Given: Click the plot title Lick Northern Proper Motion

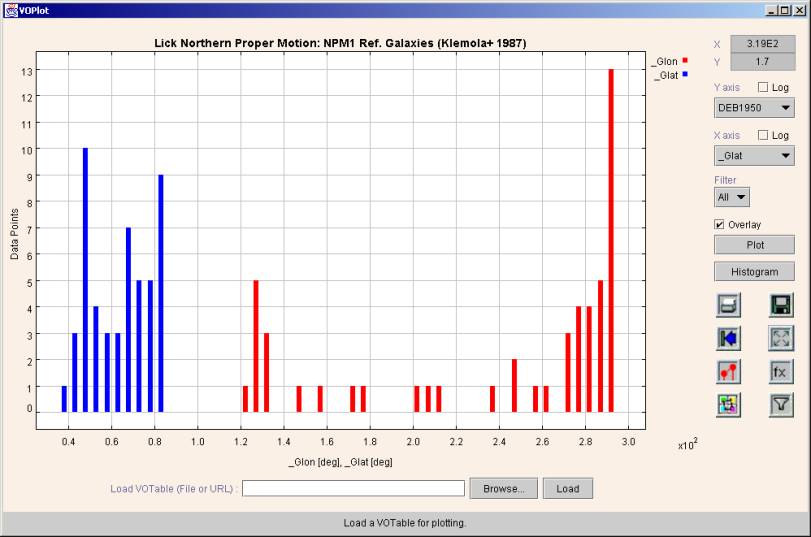Looking at the screenshot, I should 340,43.
